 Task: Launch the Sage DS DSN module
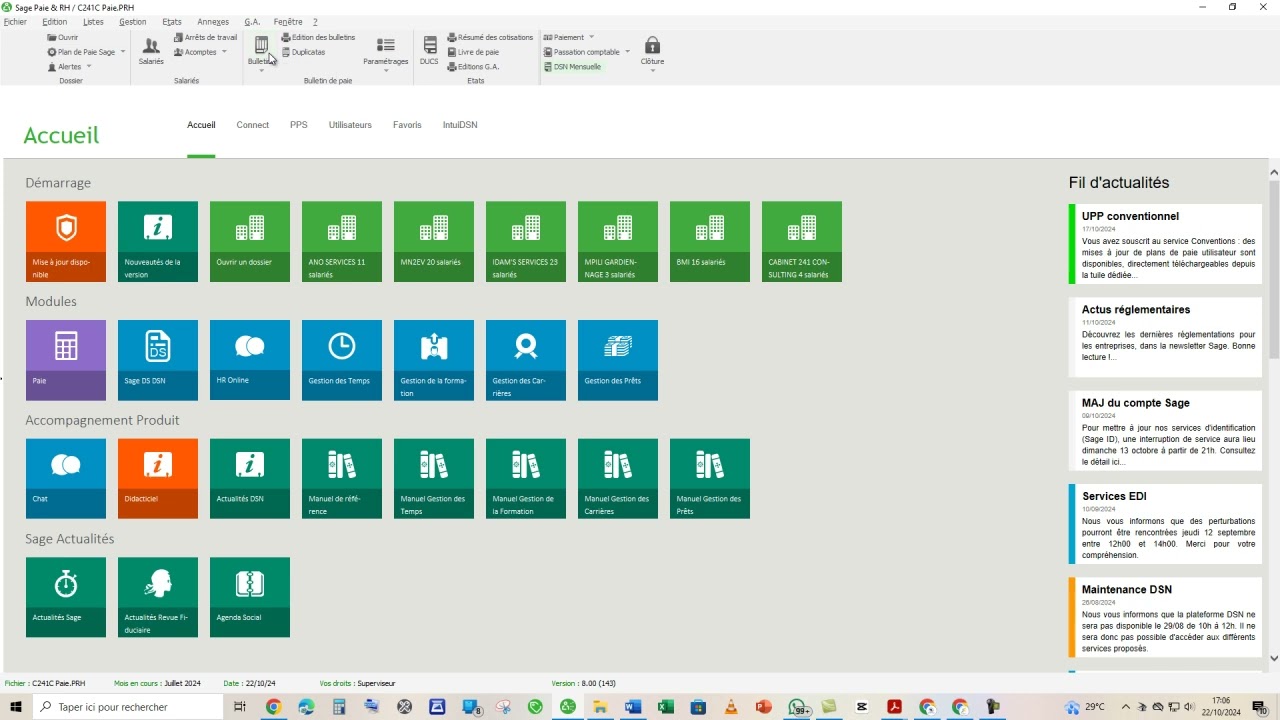pyautogui.click(x=158, y=360)
